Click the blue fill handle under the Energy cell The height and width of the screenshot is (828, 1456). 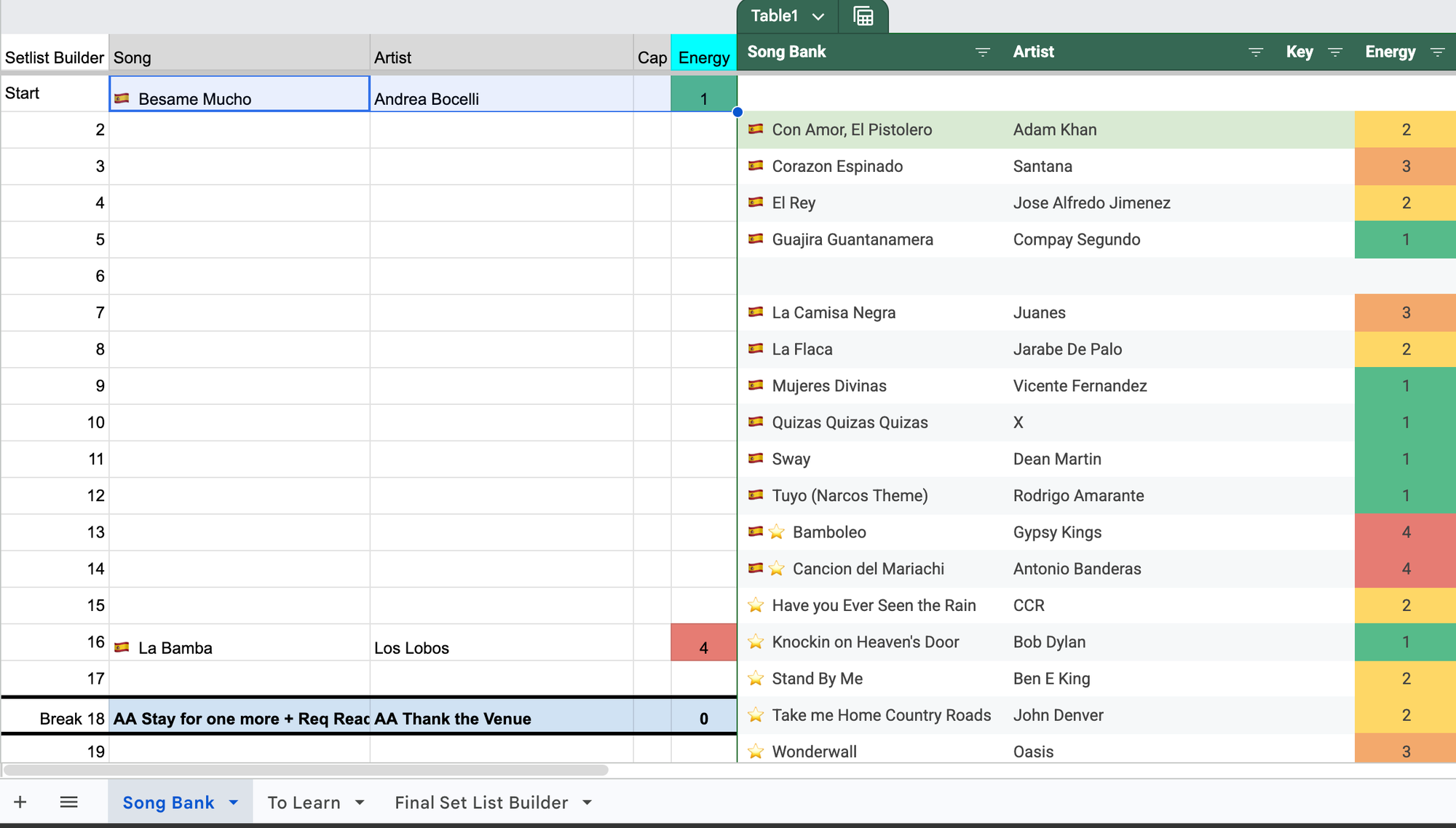(x=737, y=112)
